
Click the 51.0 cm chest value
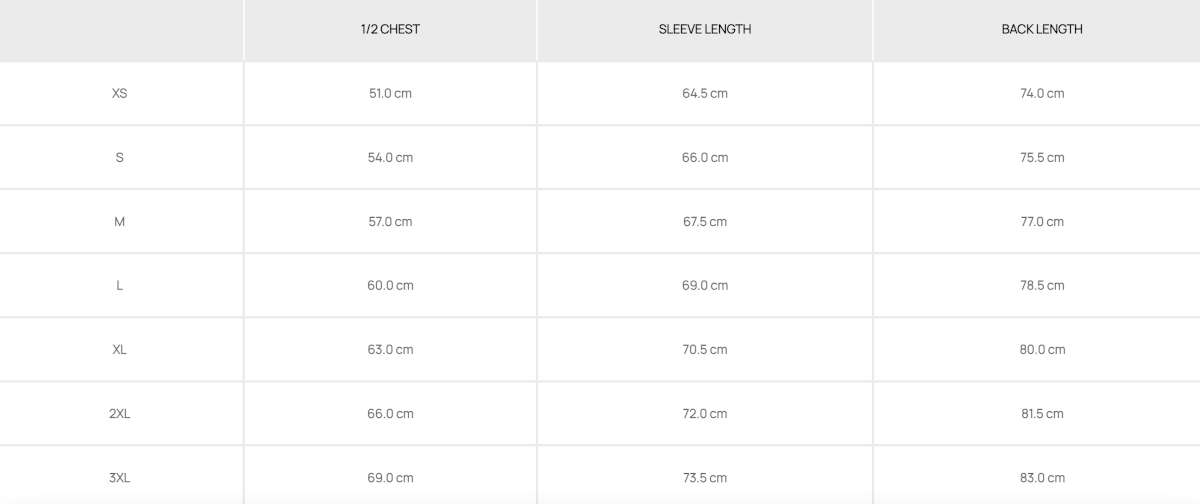pyautogui.click(x=390, y=93)
